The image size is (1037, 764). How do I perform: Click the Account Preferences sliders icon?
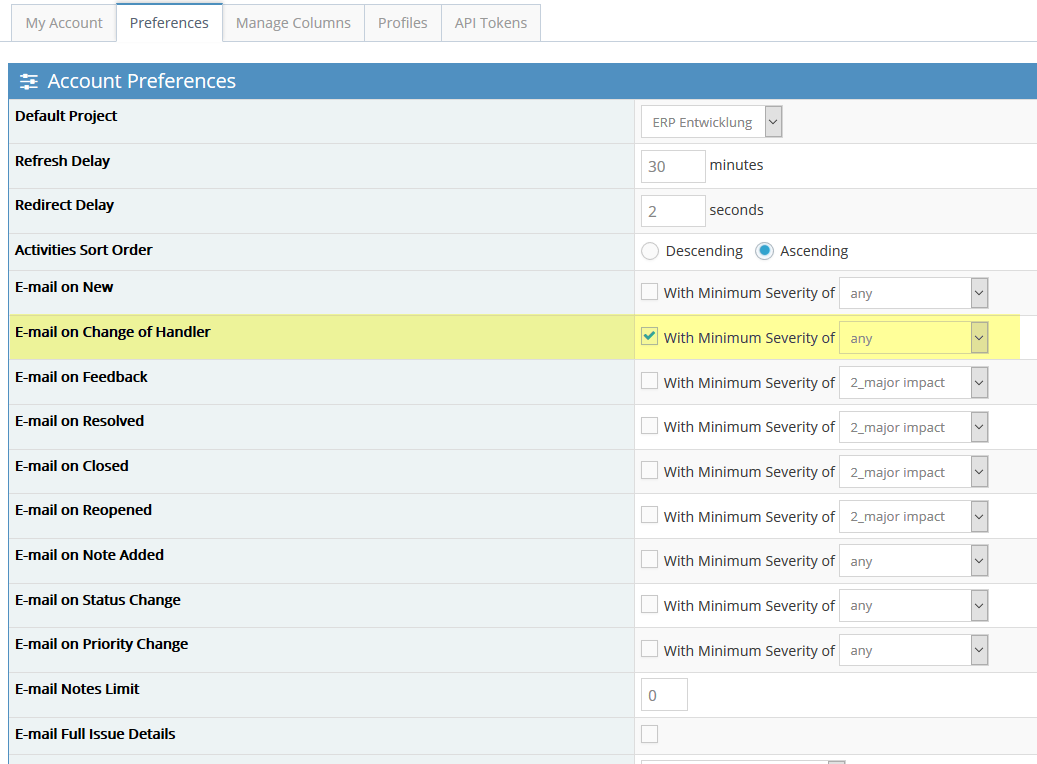[29, 82]
